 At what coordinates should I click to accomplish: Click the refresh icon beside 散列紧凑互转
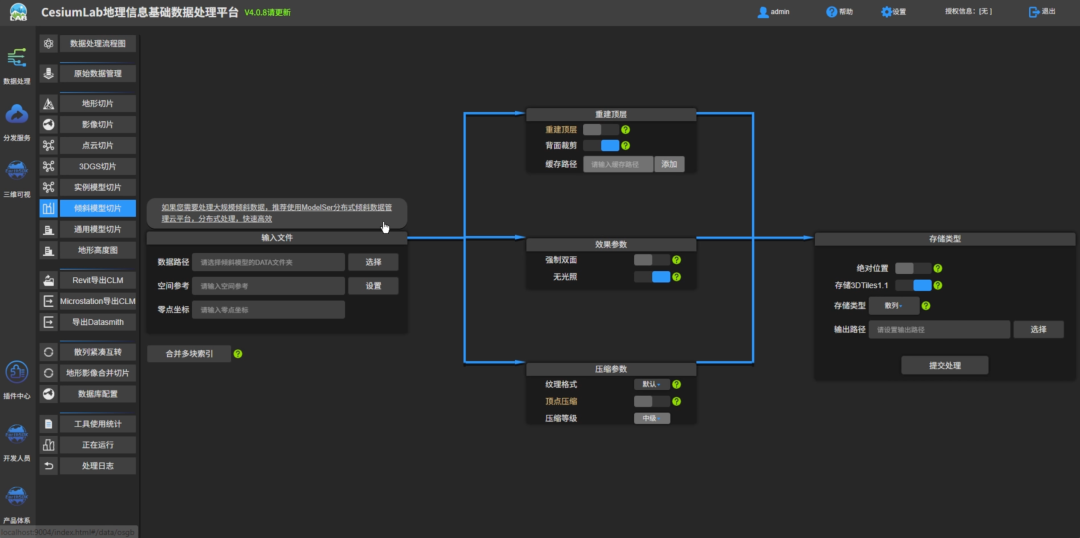pos(48,352)
